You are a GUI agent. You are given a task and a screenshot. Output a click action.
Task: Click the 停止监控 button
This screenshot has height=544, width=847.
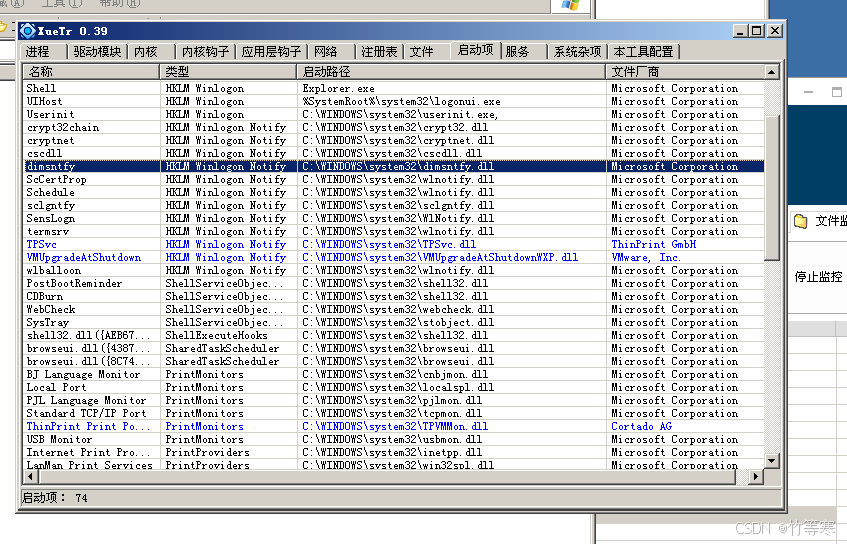[818, 277]
